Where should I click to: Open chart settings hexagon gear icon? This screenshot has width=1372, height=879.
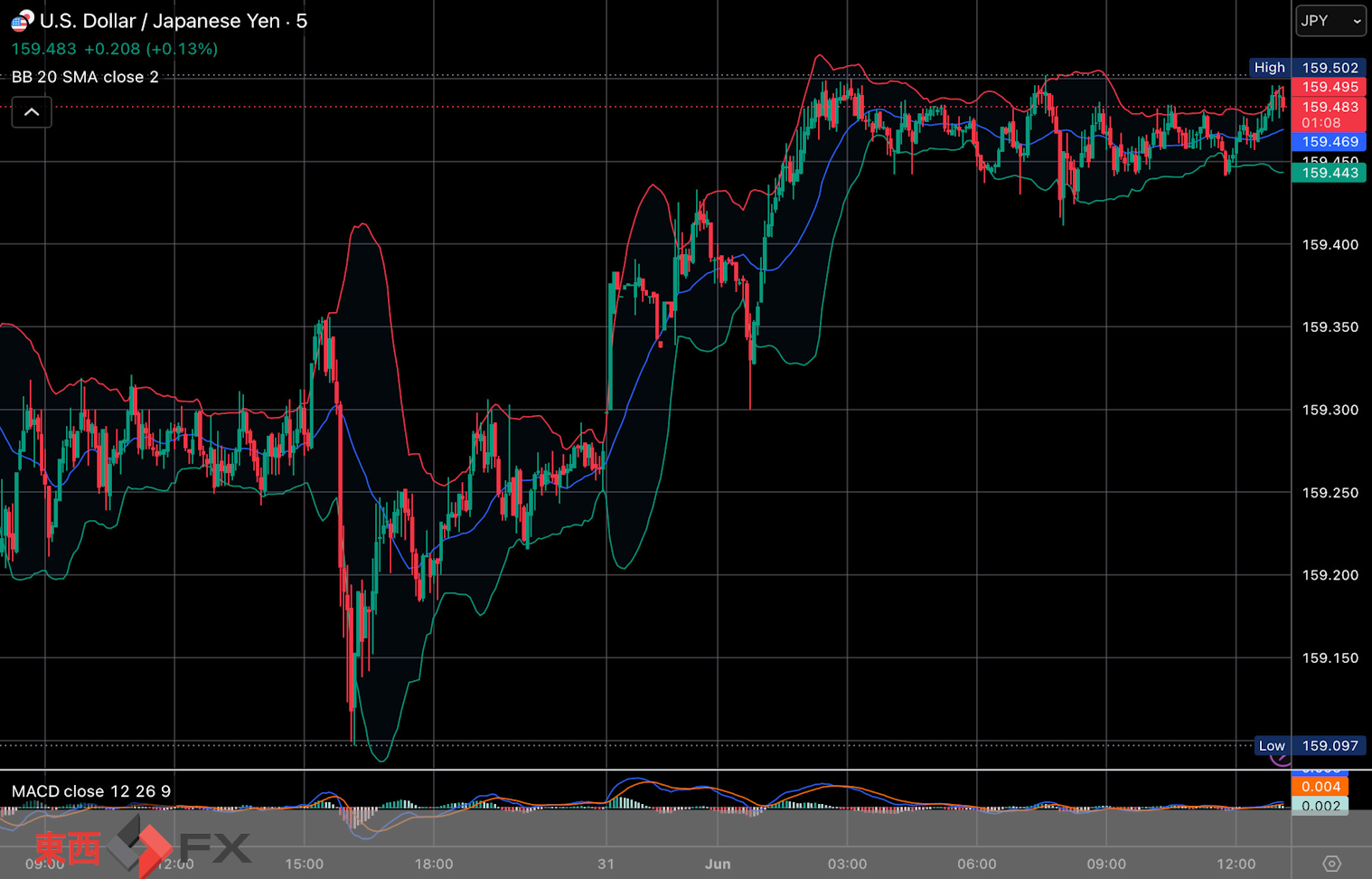(1331, 864)
